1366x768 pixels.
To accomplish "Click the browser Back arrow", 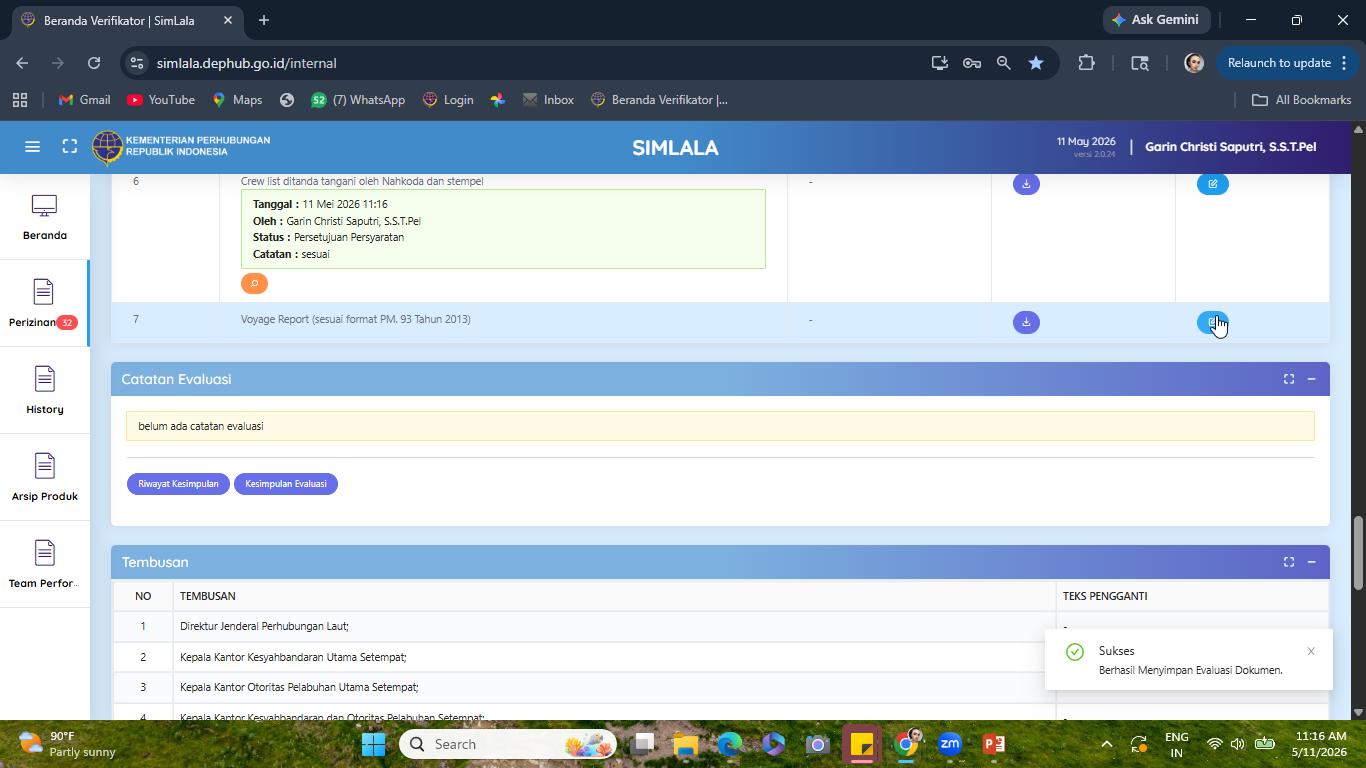I will click(22, 63).
